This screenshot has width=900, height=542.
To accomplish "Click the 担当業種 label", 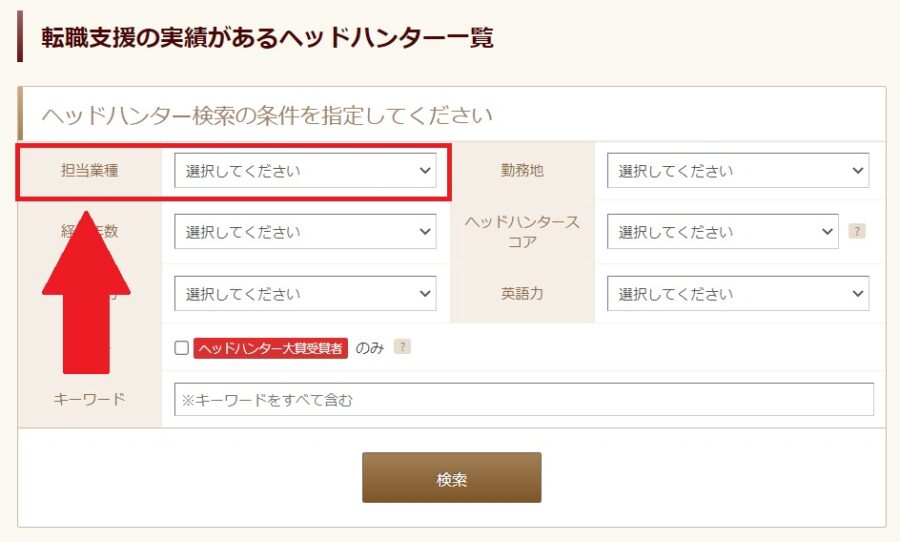I will tap(90, 171).
